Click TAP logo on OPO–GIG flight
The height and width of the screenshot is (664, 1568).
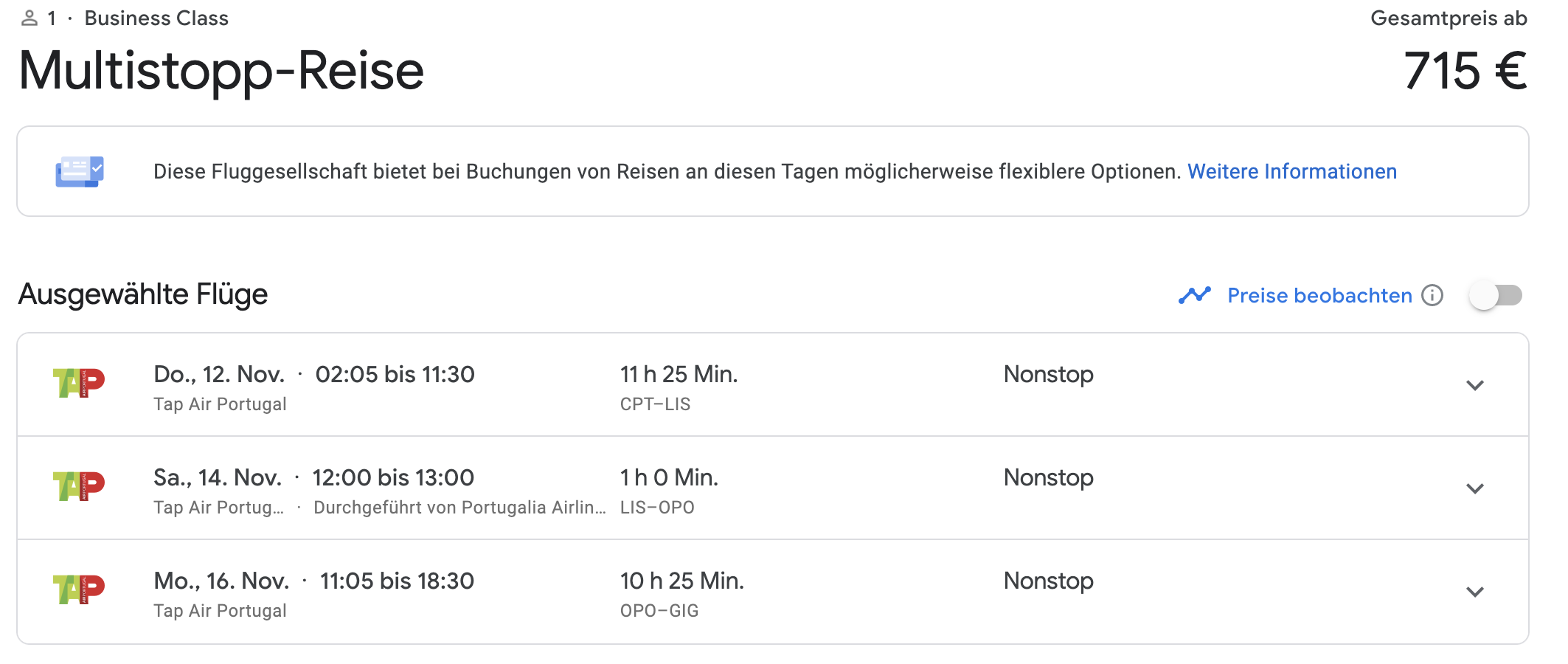pos(79,590)
